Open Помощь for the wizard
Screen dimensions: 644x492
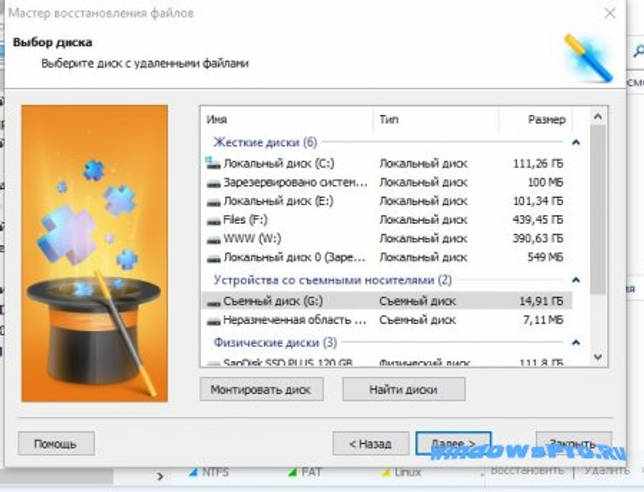point(56,444)
